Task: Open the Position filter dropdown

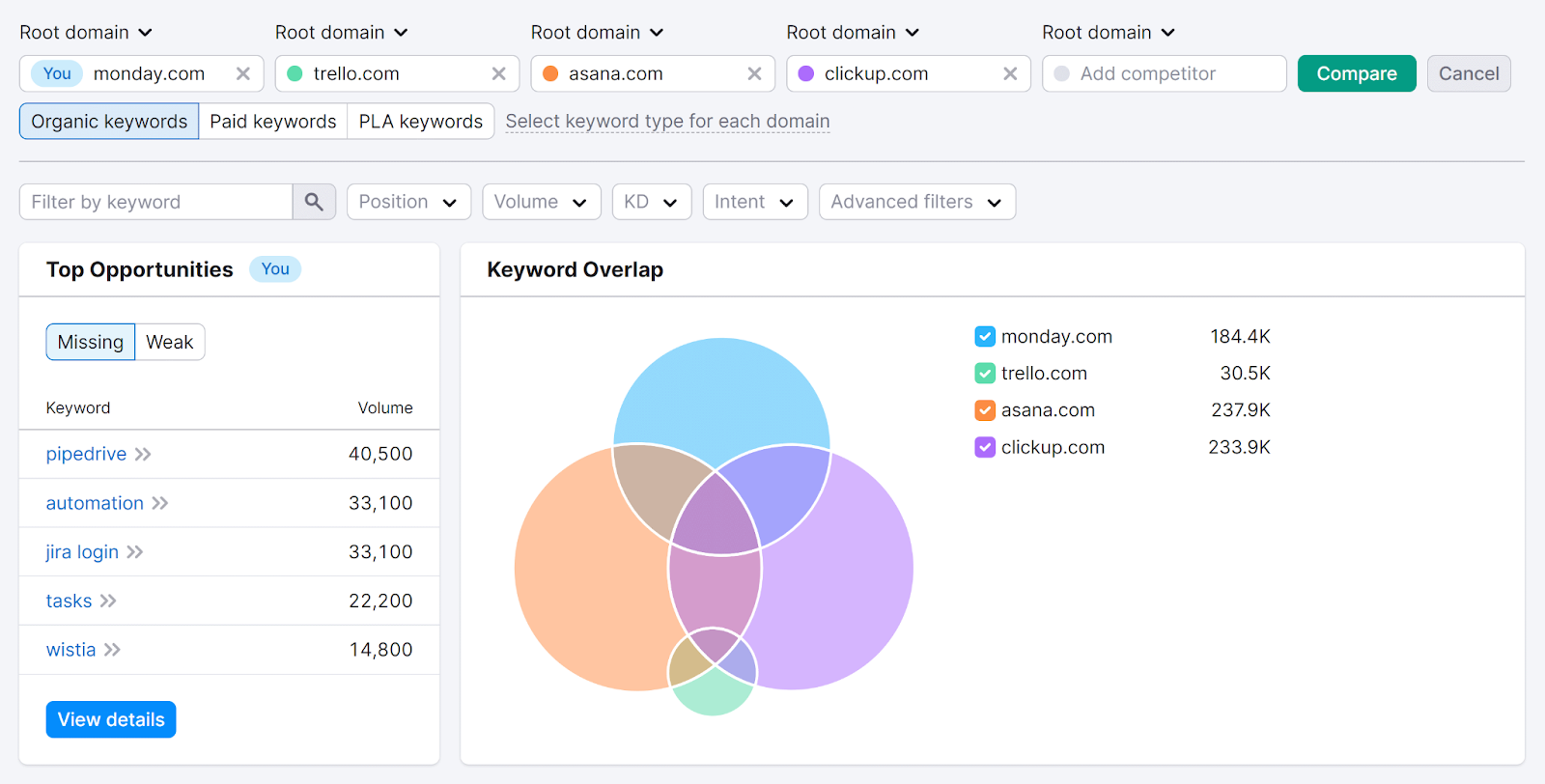Action: coord(408,202)
